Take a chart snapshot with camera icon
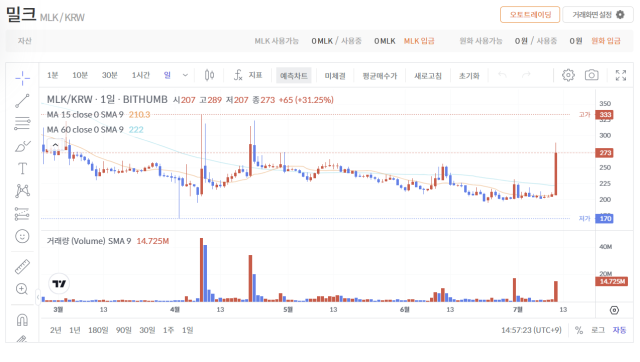 591,75
